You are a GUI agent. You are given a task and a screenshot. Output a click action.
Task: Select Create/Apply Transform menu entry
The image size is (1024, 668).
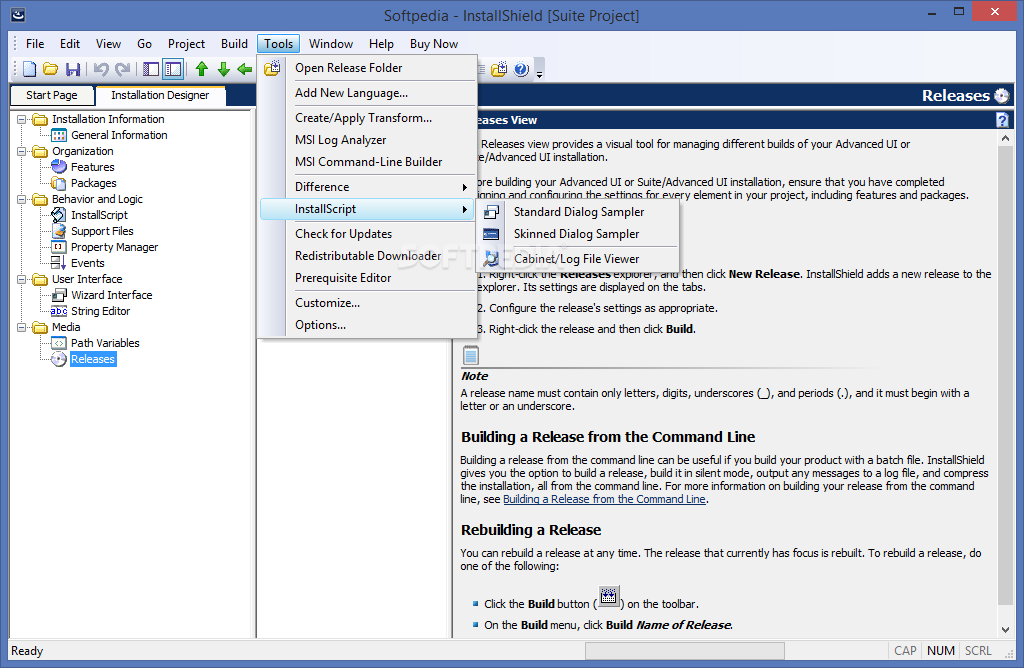coord(367,118)
